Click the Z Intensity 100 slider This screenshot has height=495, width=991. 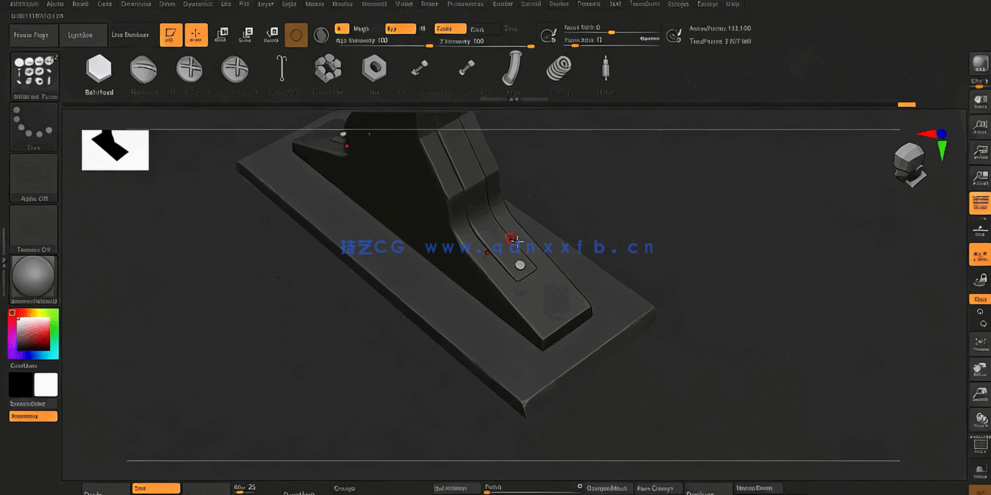pyautogui.click(x=485, y=42)
